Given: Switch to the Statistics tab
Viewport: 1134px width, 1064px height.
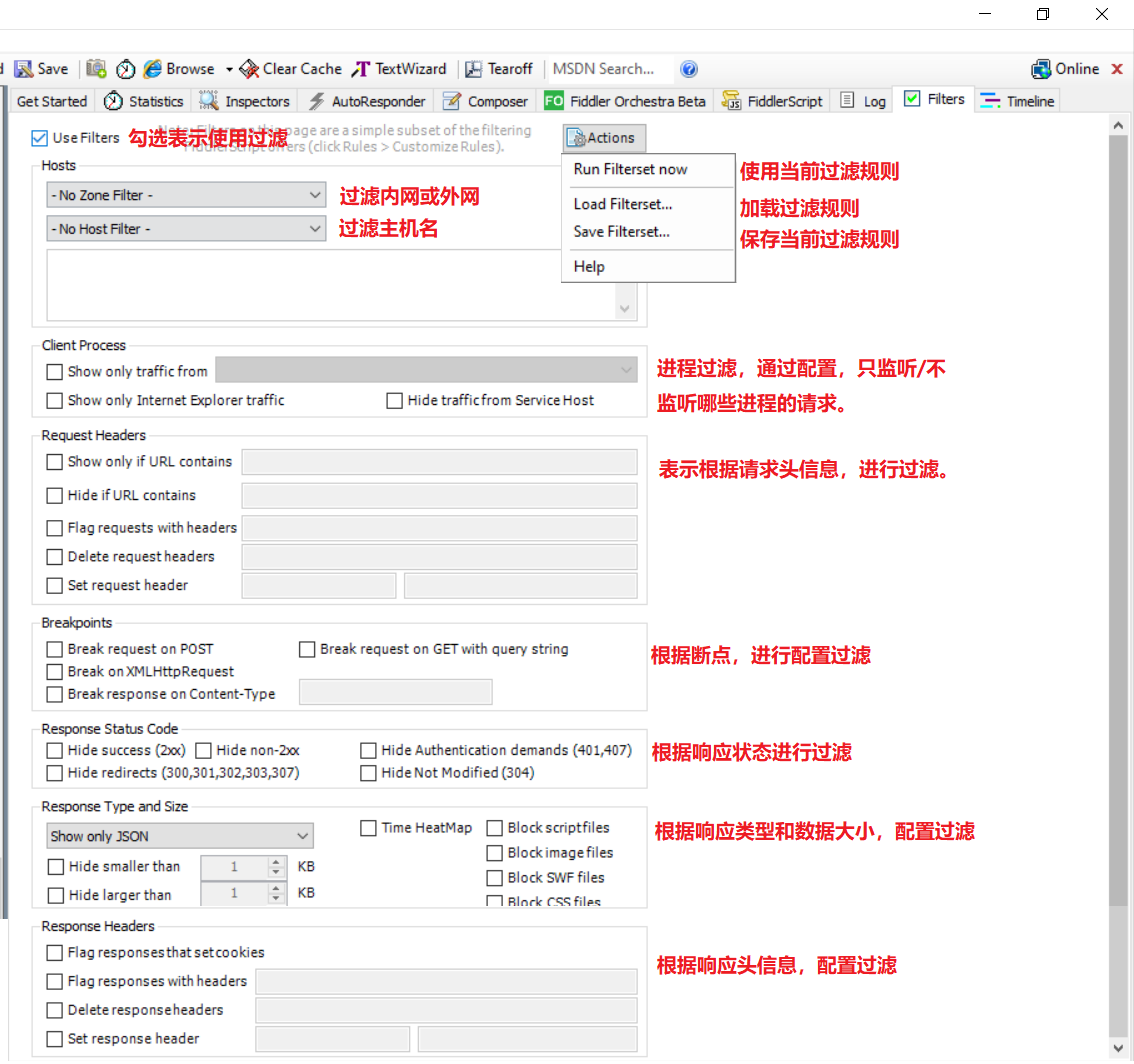Looking at the screenshot, I should (143, 101).
